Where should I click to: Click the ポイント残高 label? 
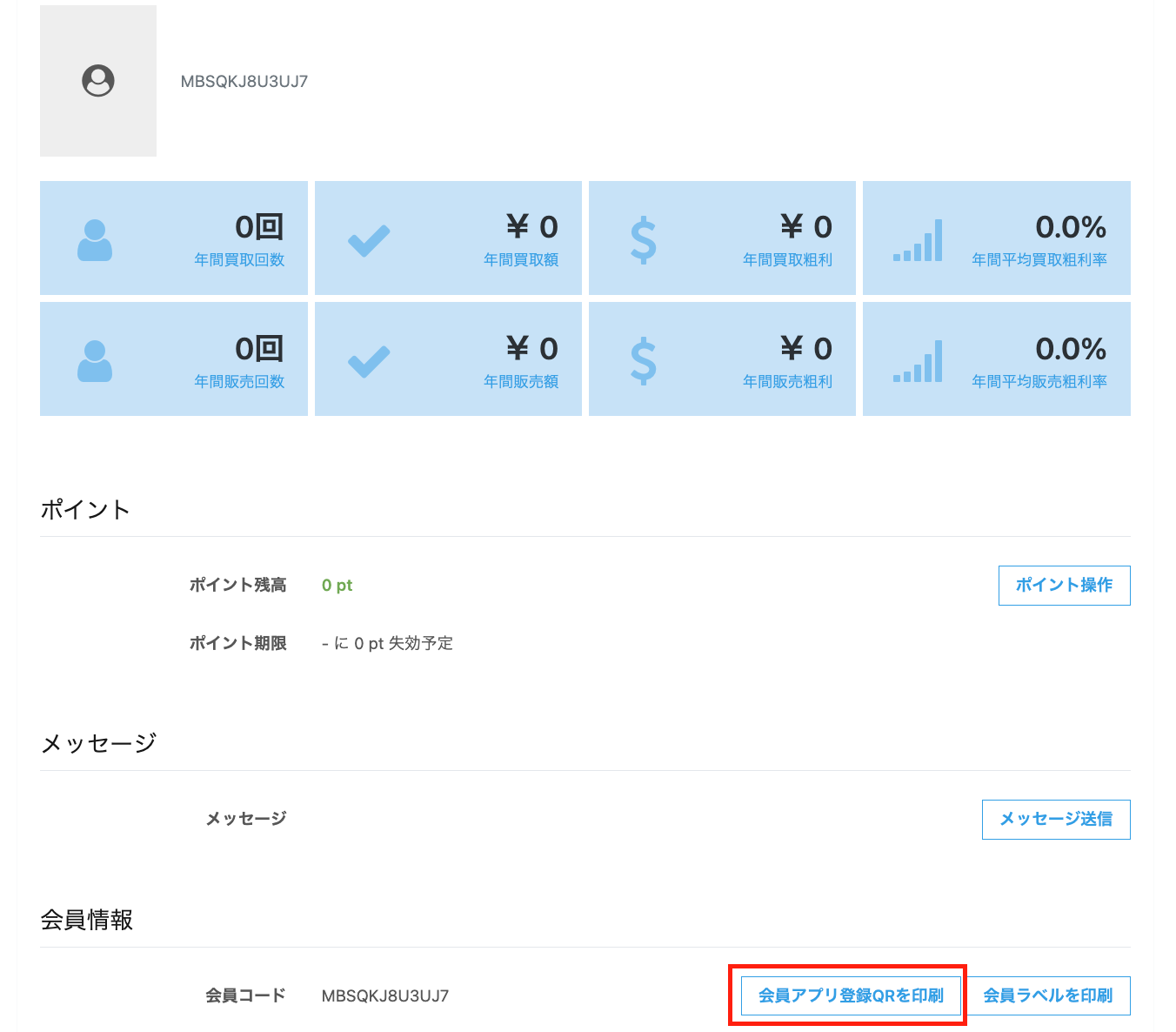(x=238, y=585)
